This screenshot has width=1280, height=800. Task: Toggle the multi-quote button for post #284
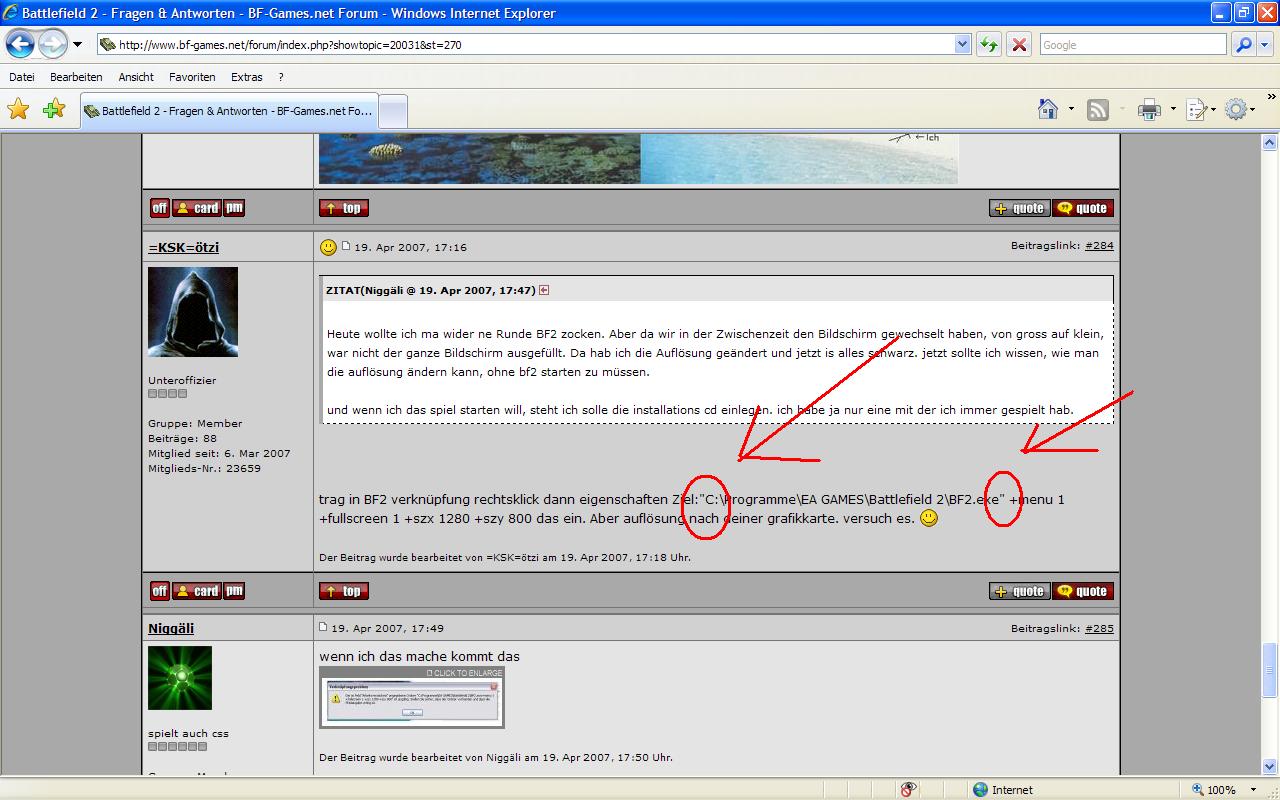(x=1019, y=591)
